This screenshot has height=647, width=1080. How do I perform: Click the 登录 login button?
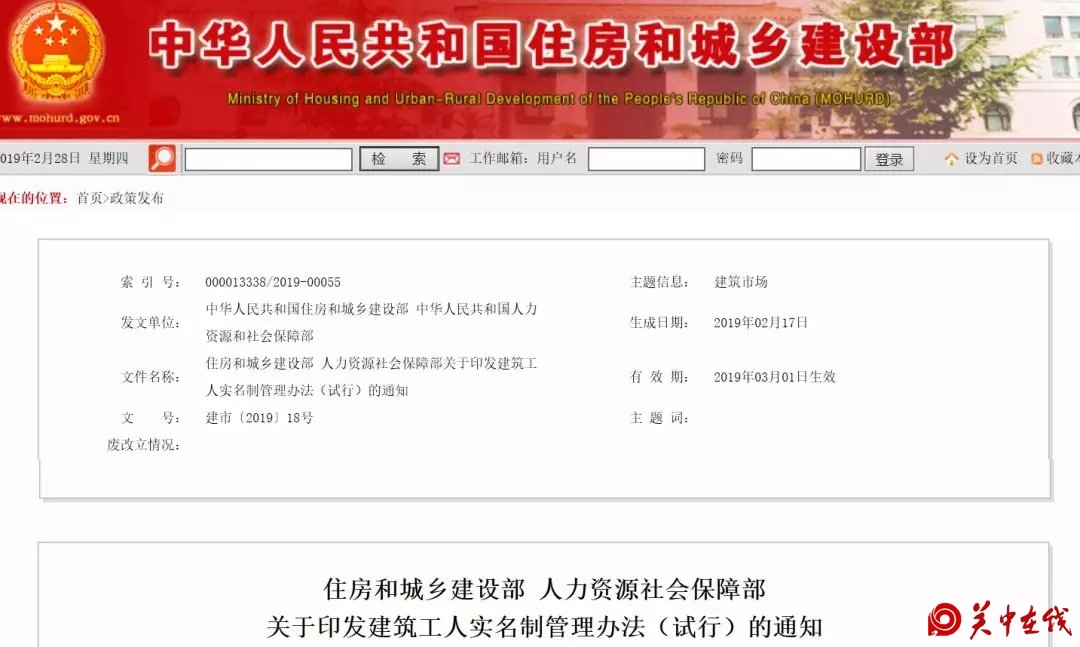889,159
